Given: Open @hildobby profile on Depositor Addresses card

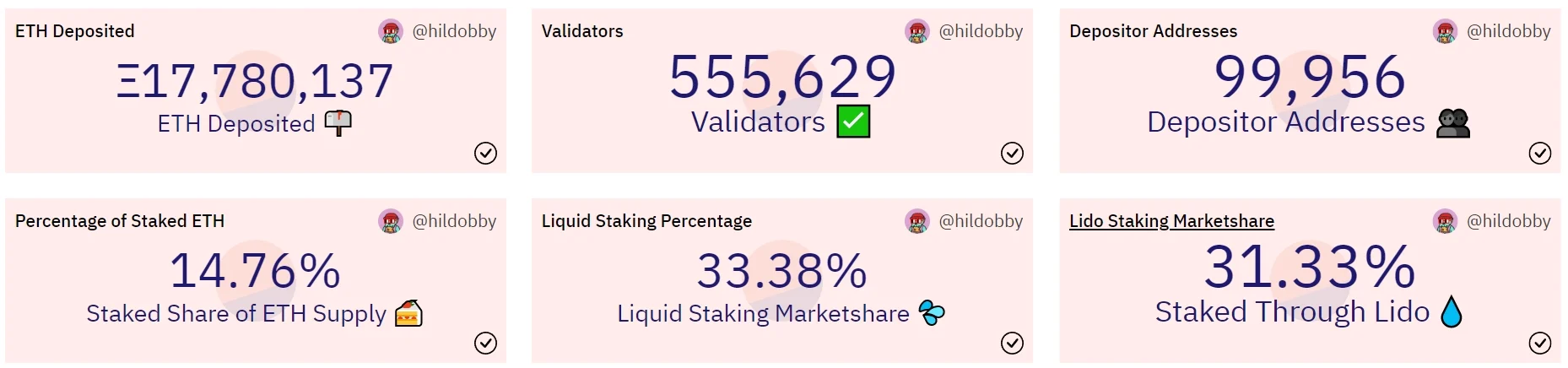Looking at the screenshot, I should point(1509,32).
